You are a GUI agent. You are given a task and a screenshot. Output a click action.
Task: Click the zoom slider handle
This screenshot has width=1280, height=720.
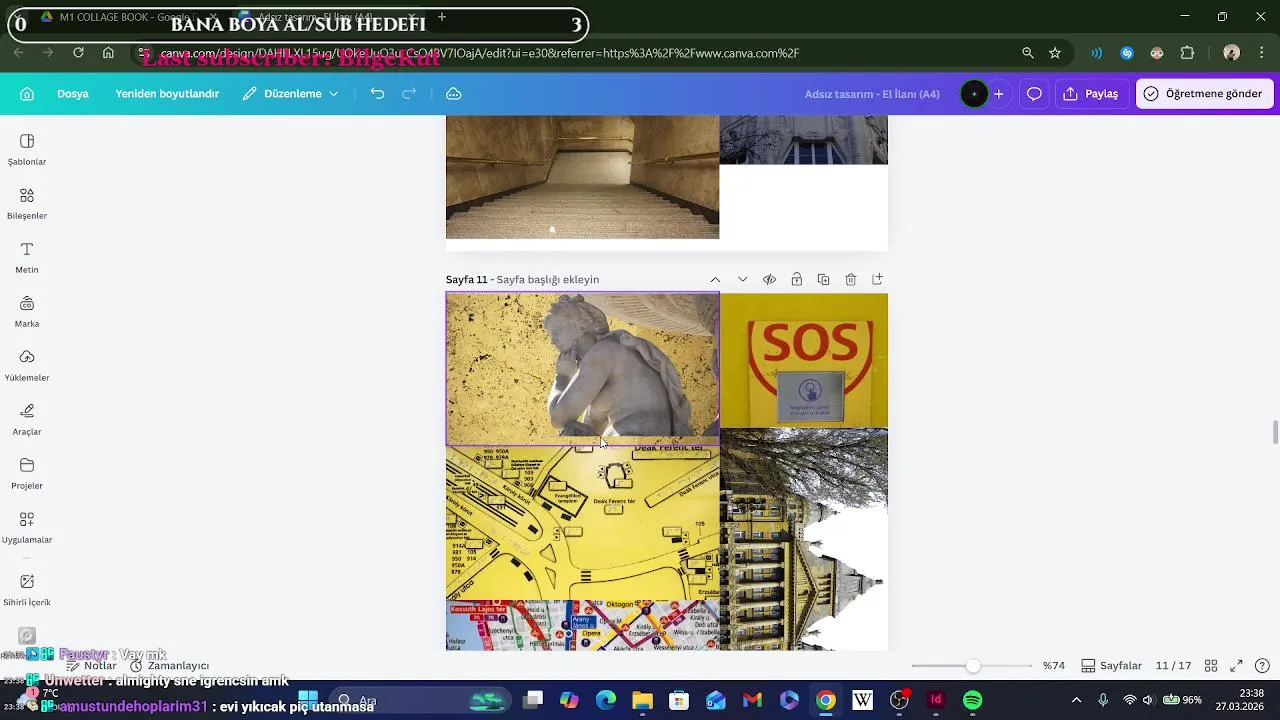click(973, 666)
